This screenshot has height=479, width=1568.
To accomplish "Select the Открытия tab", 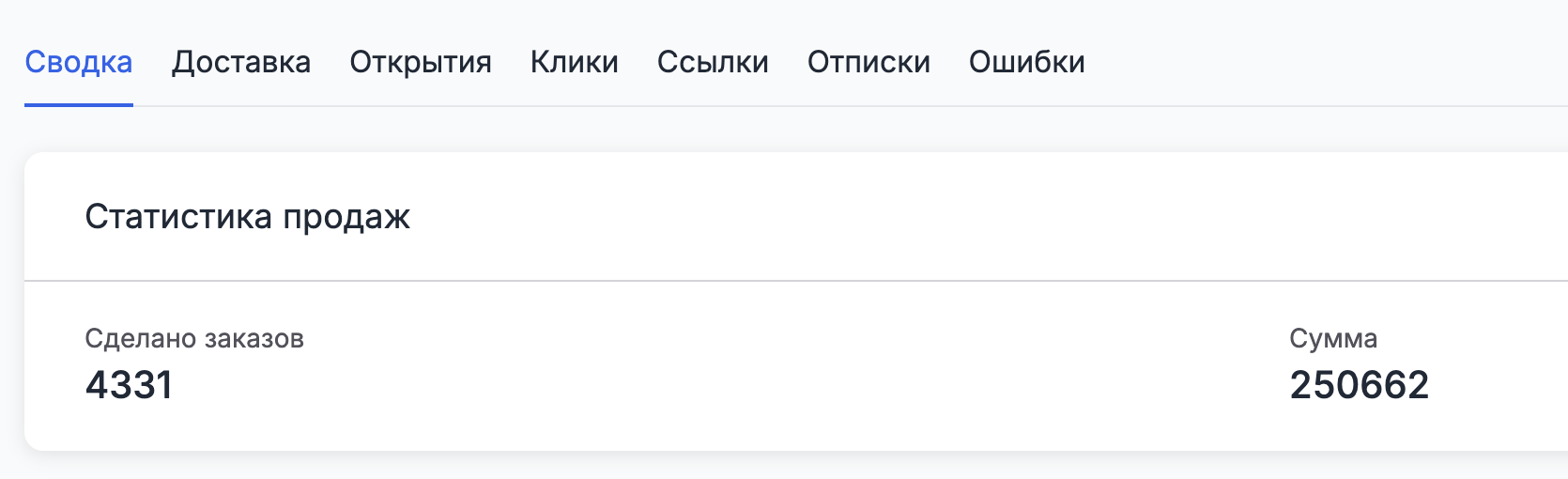I will tap(421, 62).
